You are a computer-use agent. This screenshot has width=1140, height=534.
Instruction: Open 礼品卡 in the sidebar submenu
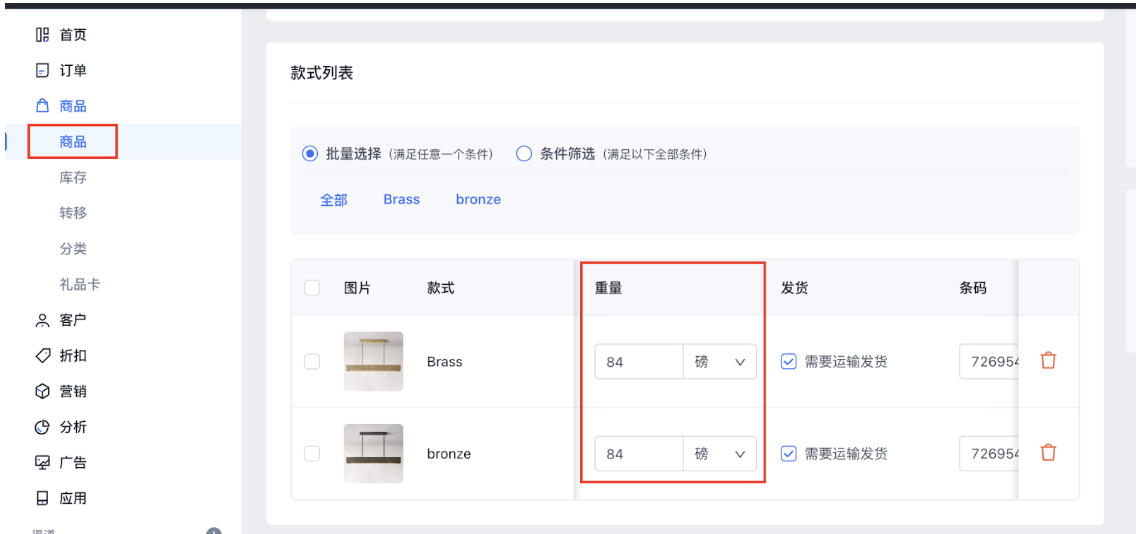(80, 284)
